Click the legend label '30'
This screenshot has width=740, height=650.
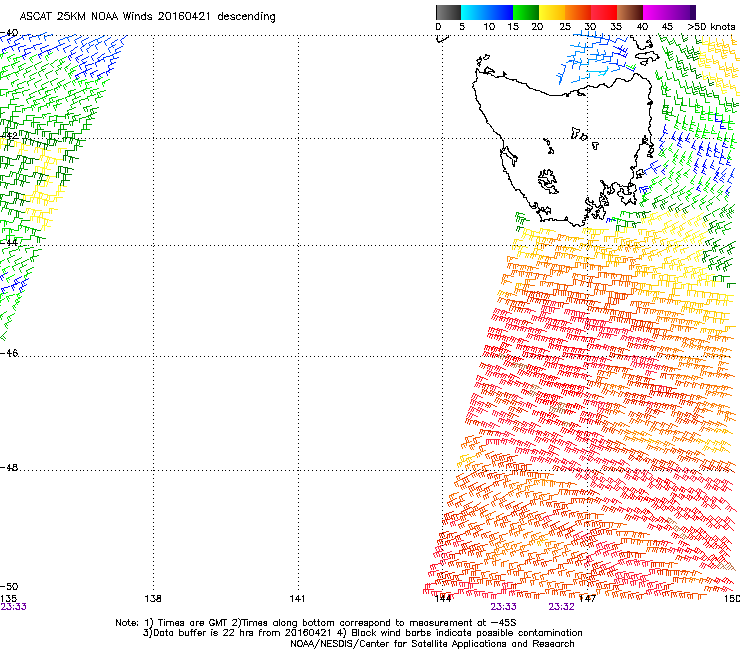pyautogui.click(x=590, y=27)
